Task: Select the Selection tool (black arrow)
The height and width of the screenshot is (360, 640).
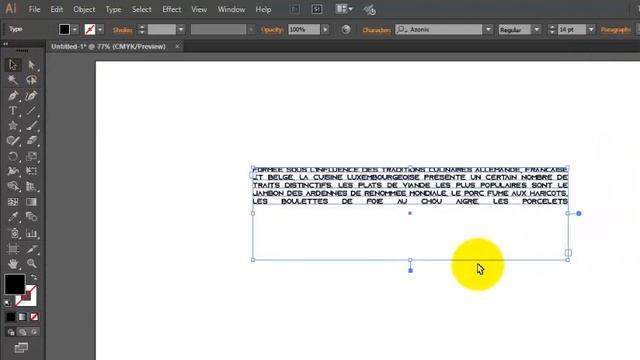Action: pos(13,65)
